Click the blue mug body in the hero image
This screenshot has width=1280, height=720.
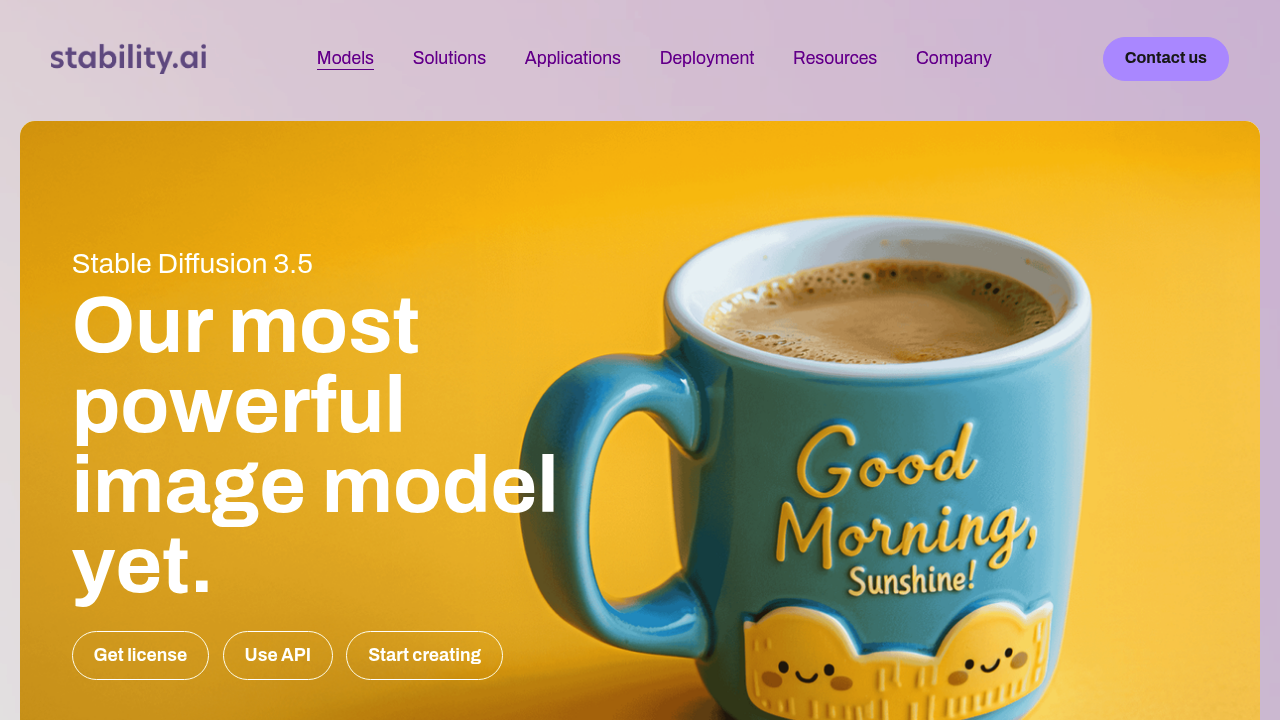[900, 500]
